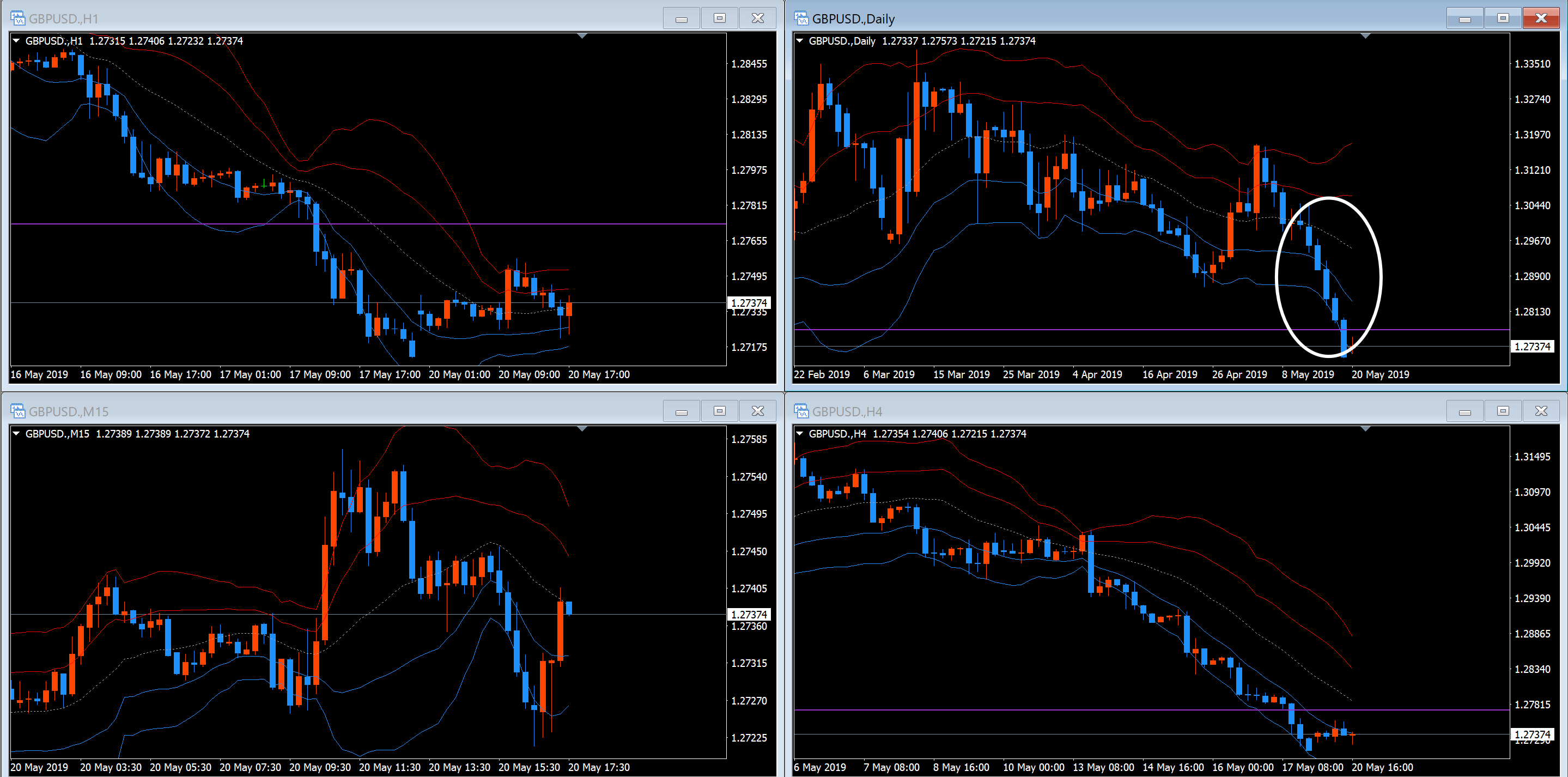Screen dimensions: 1568x777
Task: Expand the triangle beside the GBPUSD,H4 label
Action: coord(800,434)
